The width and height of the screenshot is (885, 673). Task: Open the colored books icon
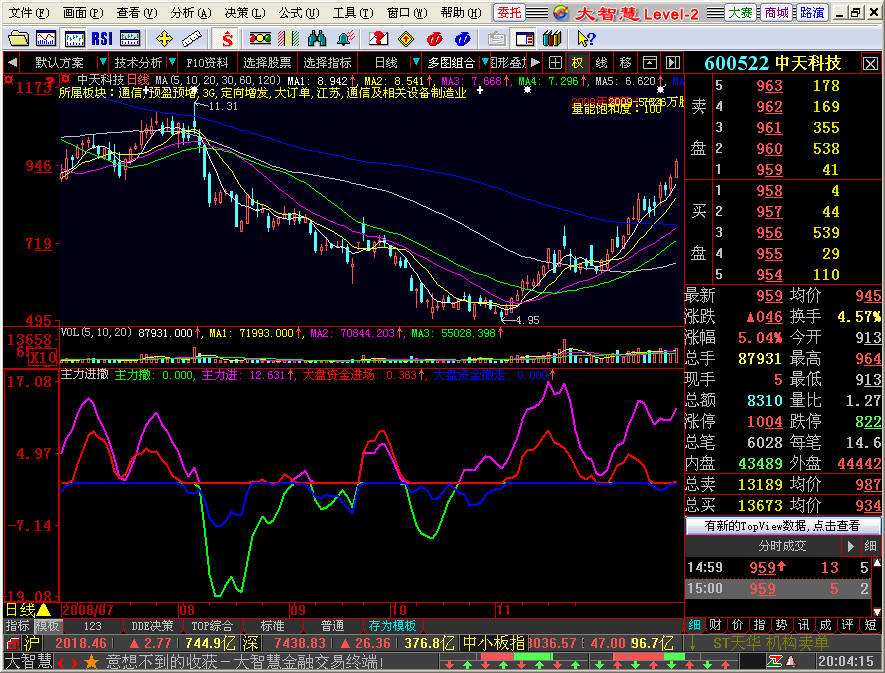tap(551, 38)
